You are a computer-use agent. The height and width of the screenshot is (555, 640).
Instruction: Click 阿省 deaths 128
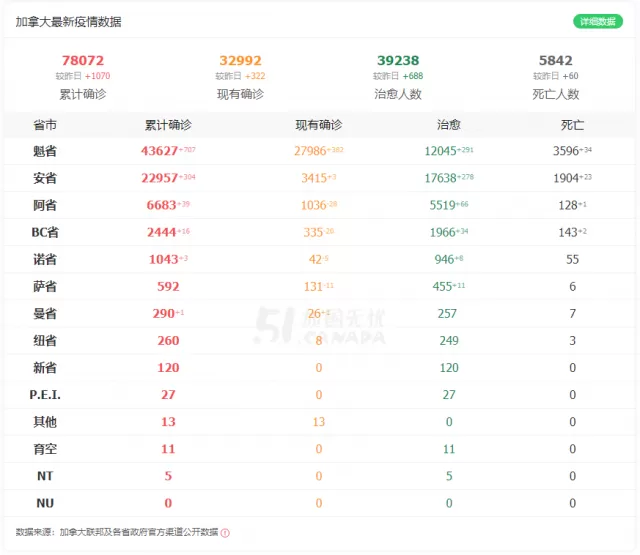(568, 205)
